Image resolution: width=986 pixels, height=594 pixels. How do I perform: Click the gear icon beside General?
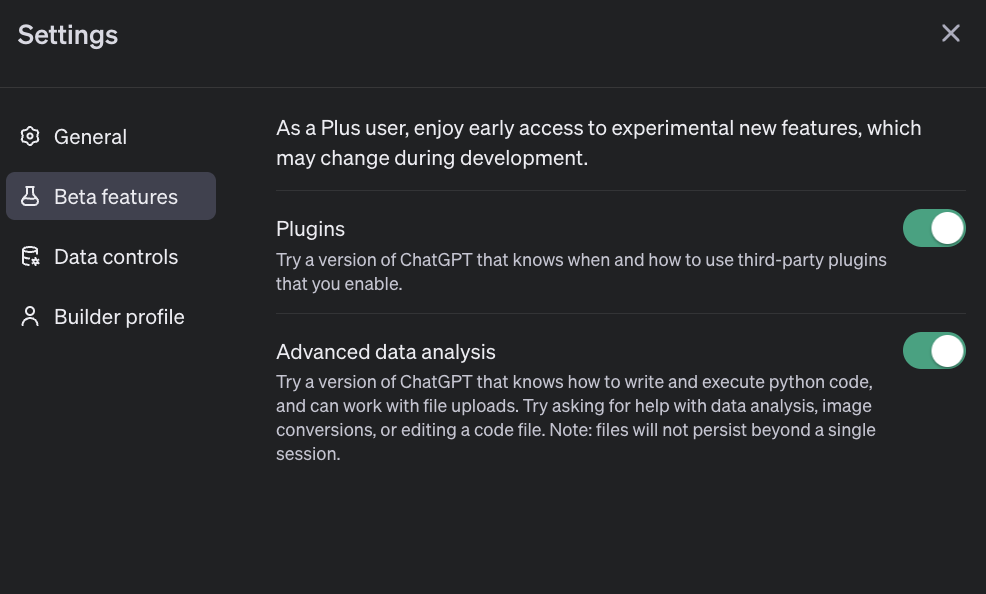click(x=30, y=136)
